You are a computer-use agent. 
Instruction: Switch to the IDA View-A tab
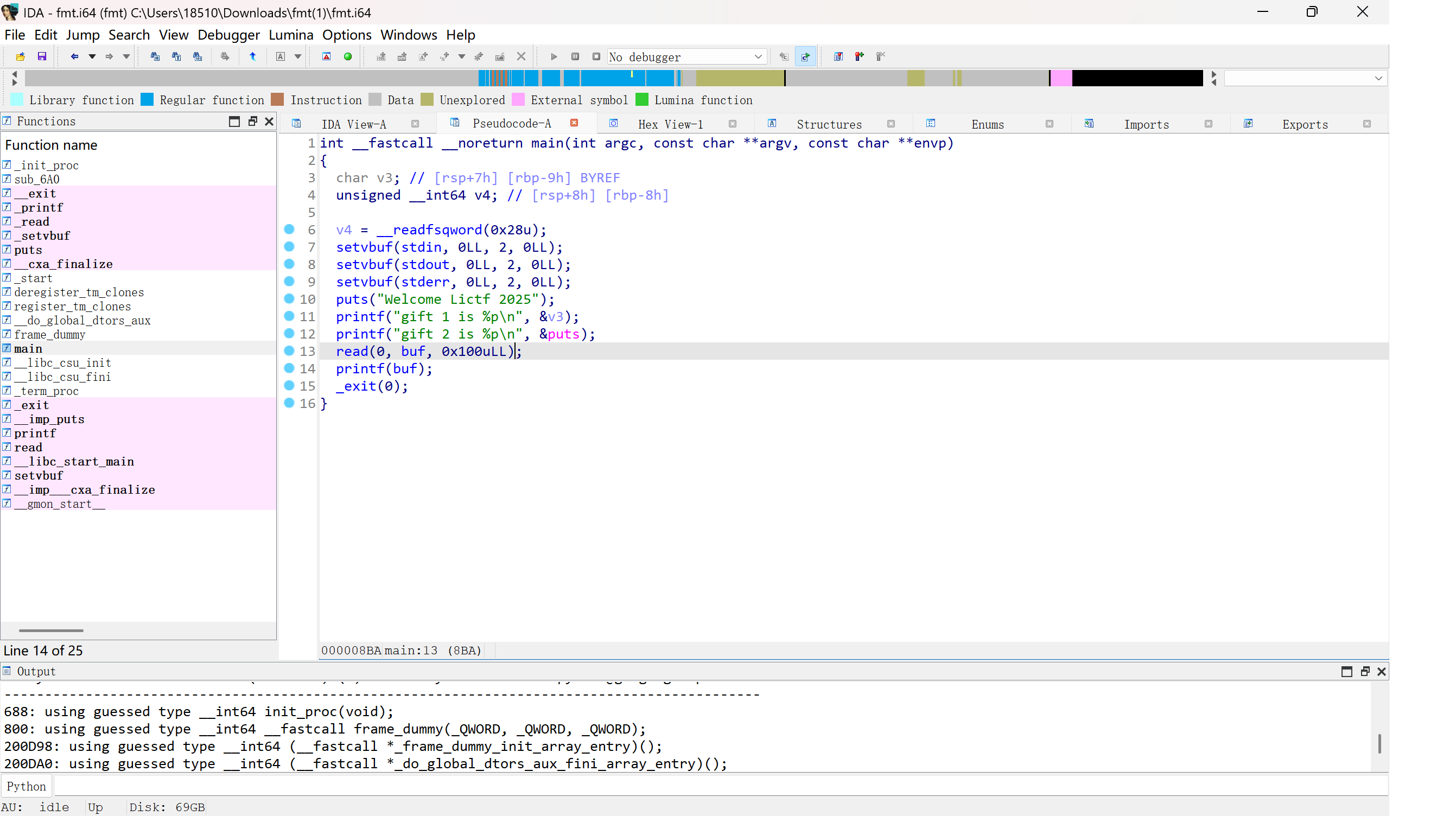pos(354,124)
